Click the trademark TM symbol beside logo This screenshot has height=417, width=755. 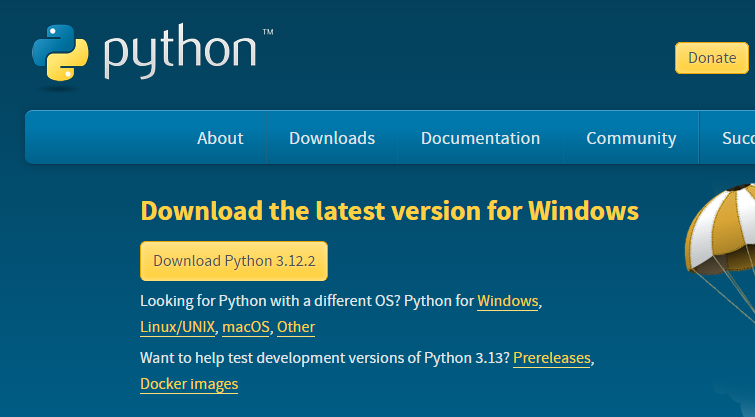coord(268,32)
